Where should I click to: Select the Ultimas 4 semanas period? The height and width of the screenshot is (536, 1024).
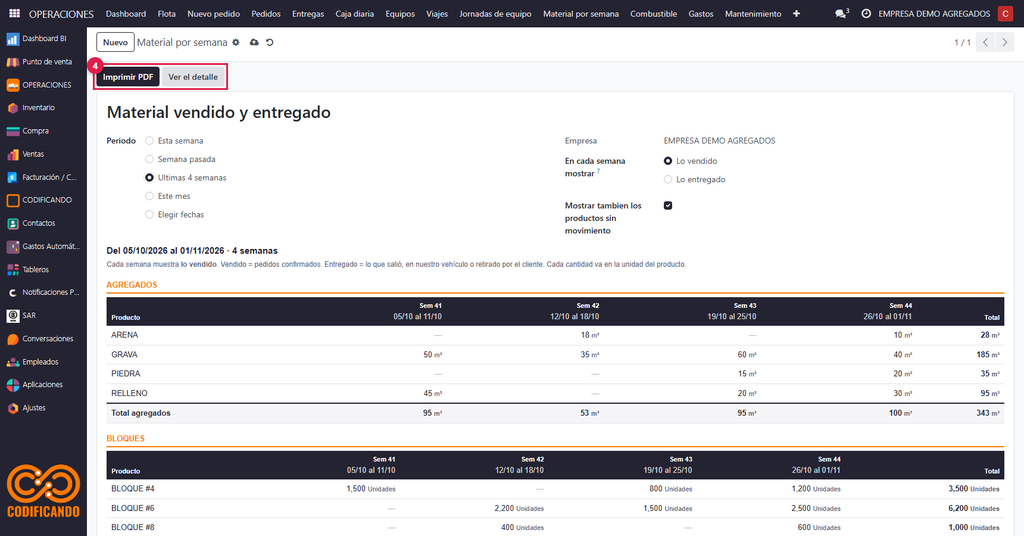[x=150, y=178]
